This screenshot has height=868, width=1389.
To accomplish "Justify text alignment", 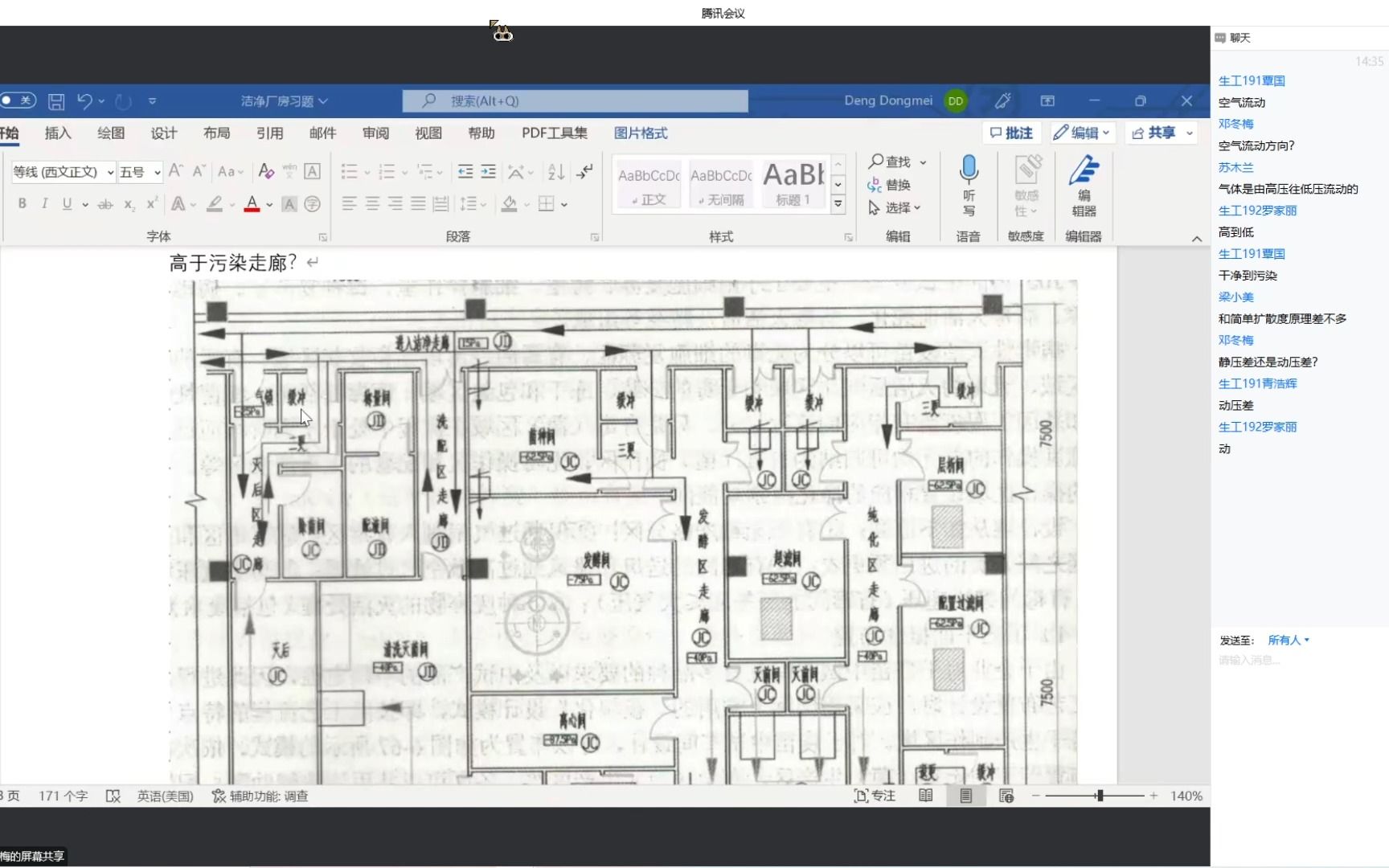I will [418, 204].
